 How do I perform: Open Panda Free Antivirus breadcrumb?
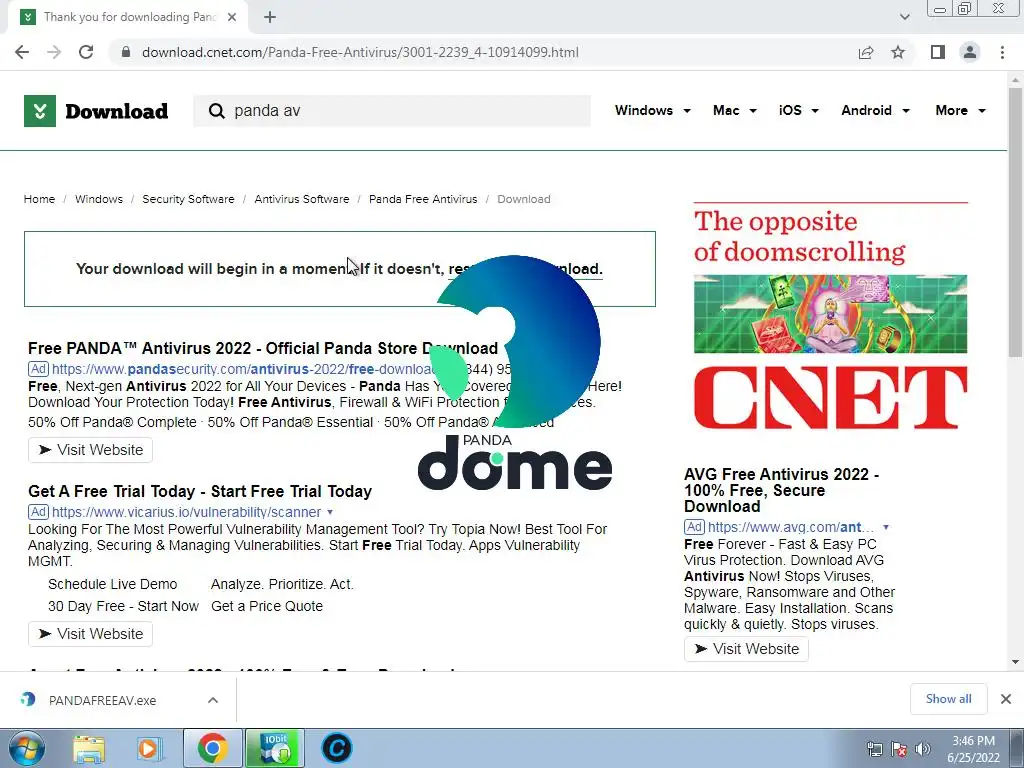423,199
